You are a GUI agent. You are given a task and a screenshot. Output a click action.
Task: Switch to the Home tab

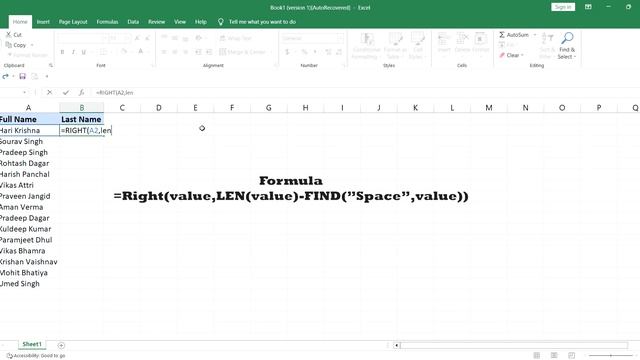pos(20,22)
